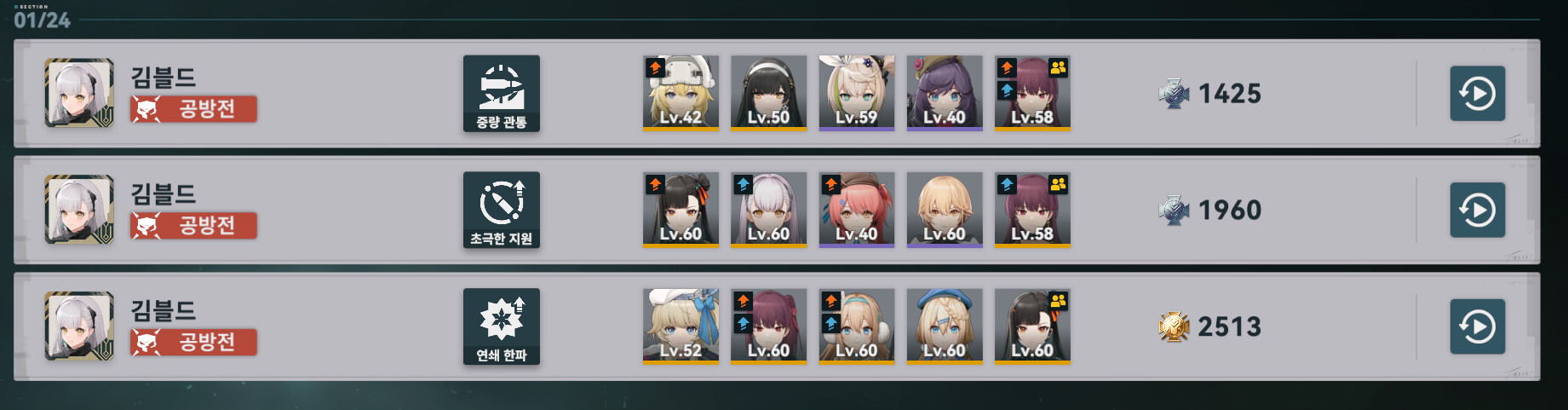
Task: Play the replay for the 2513 score record
Action: coord(1477,326)
